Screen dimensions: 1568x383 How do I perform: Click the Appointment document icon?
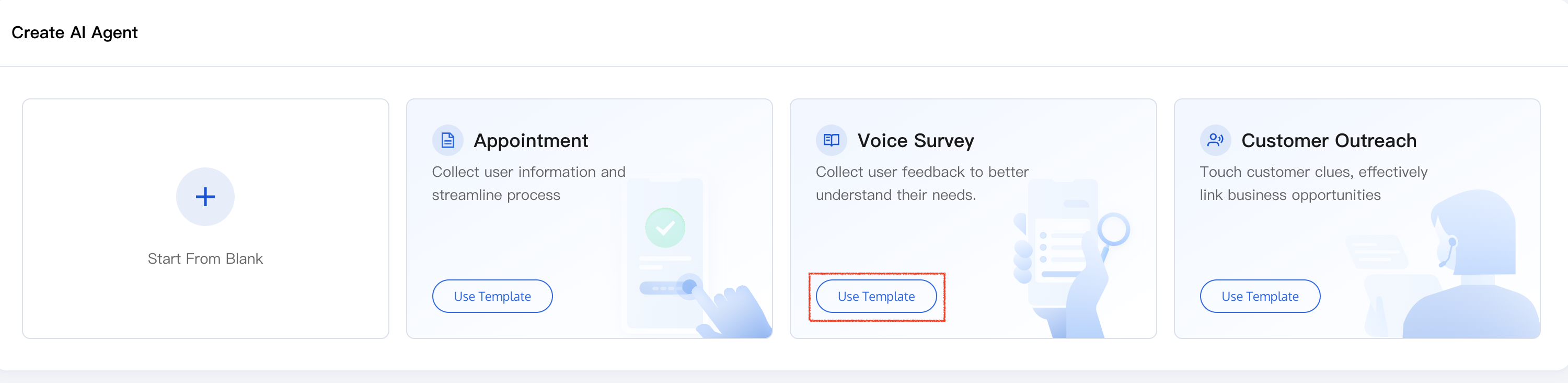coord(447,140)
